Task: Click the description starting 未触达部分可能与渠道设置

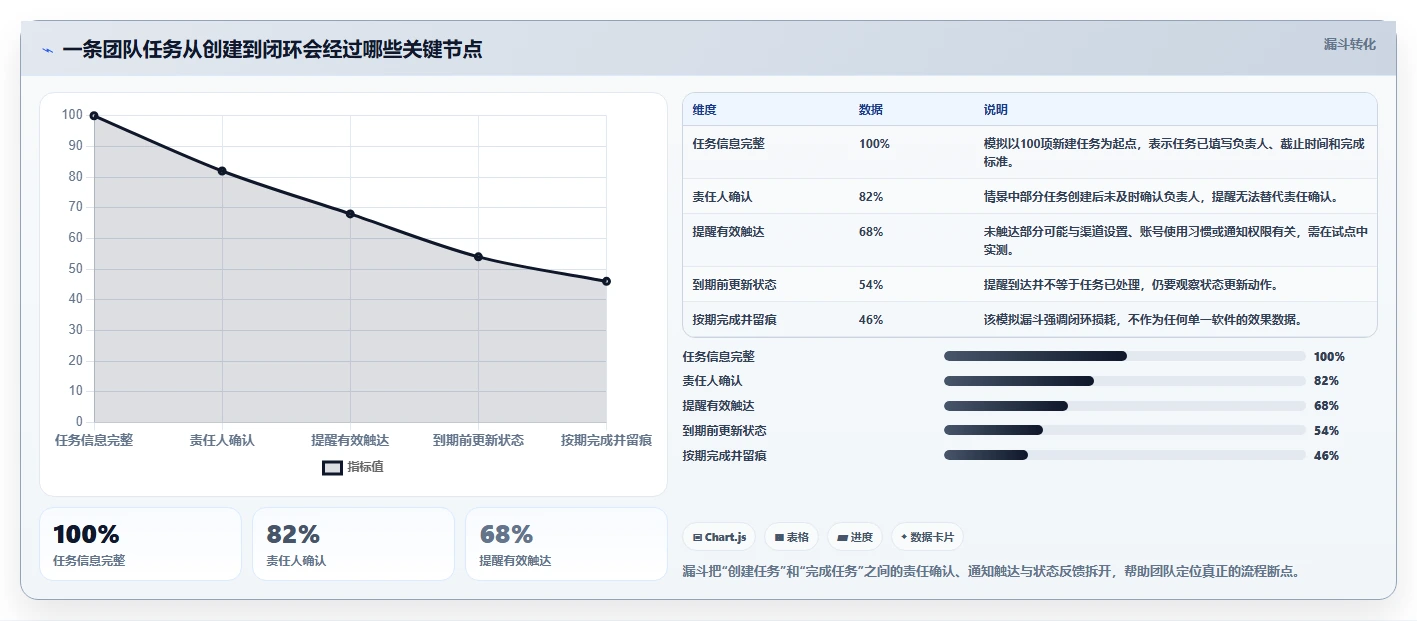Action: [x=1176, y=241]
